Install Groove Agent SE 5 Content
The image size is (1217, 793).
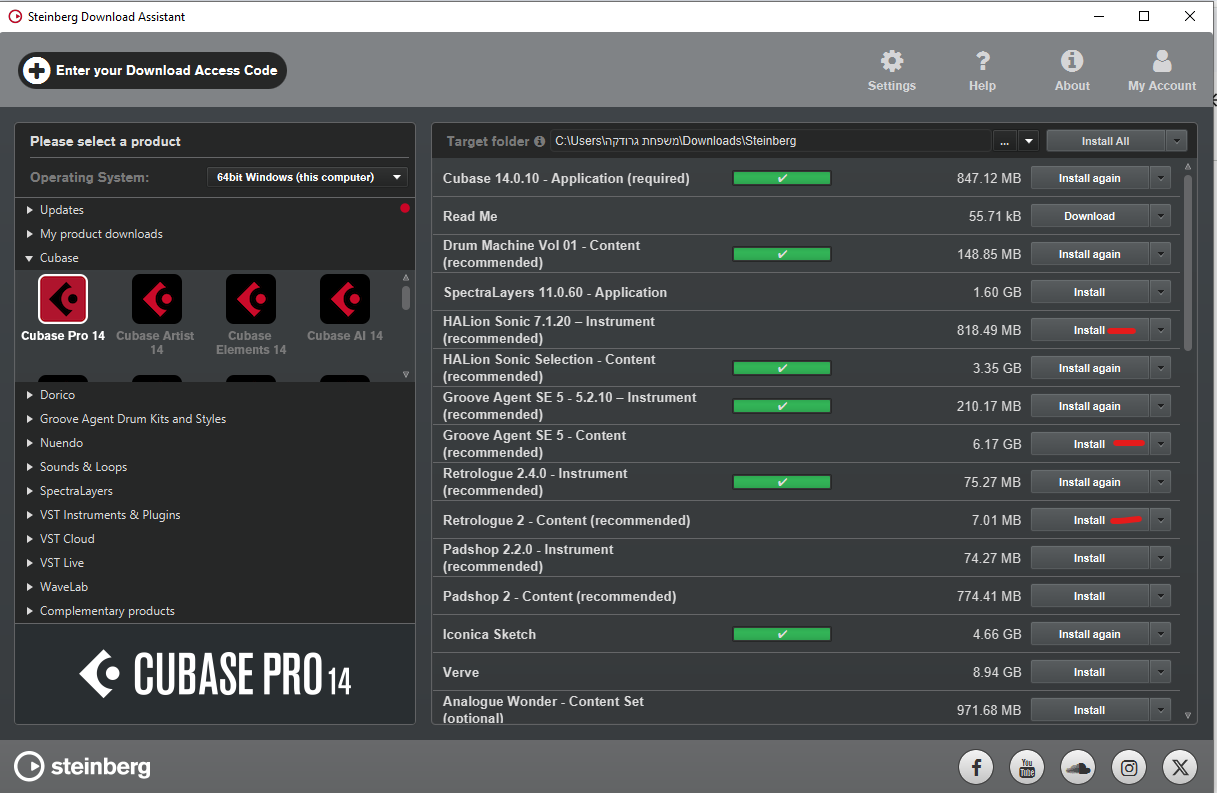tap(1089, 444)
